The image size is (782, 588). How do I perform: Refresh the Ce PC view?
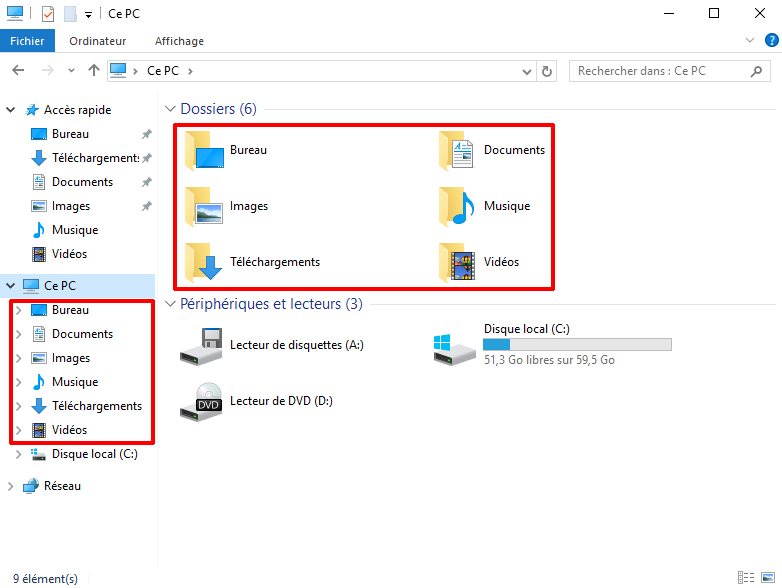click(x=547, y=71)
